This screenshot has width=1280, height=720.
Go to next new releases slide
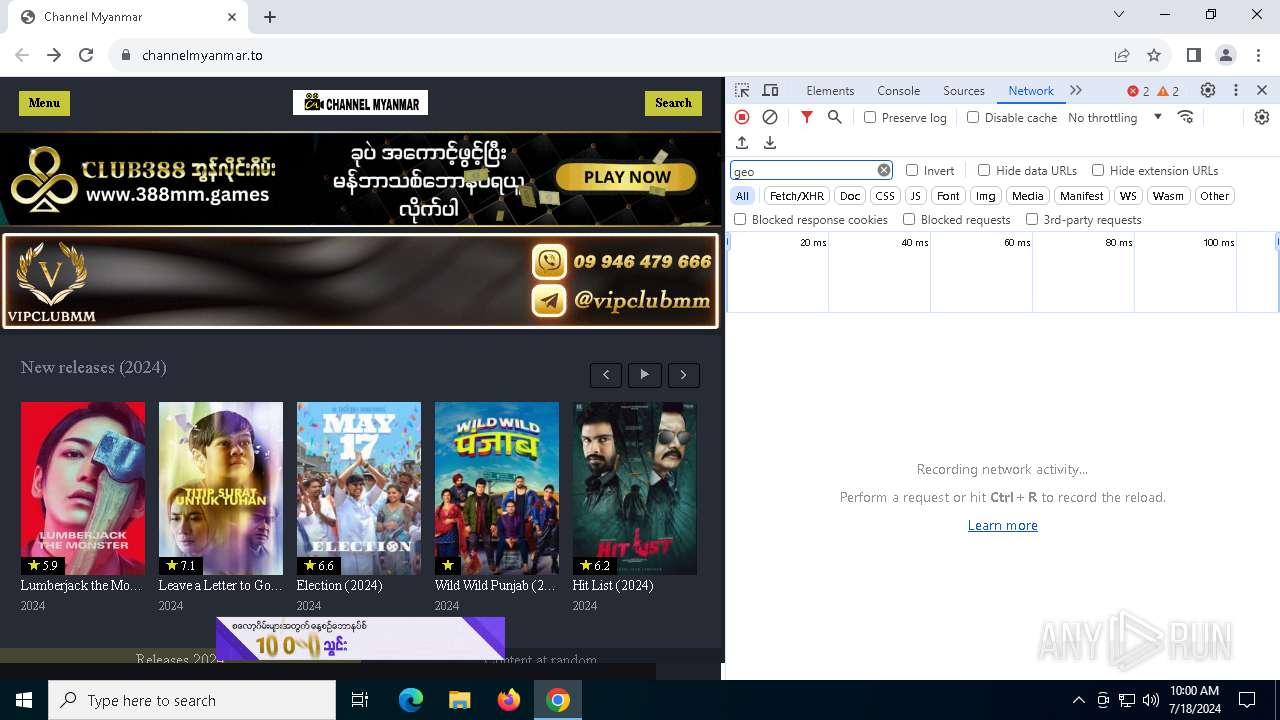(684, 375)
